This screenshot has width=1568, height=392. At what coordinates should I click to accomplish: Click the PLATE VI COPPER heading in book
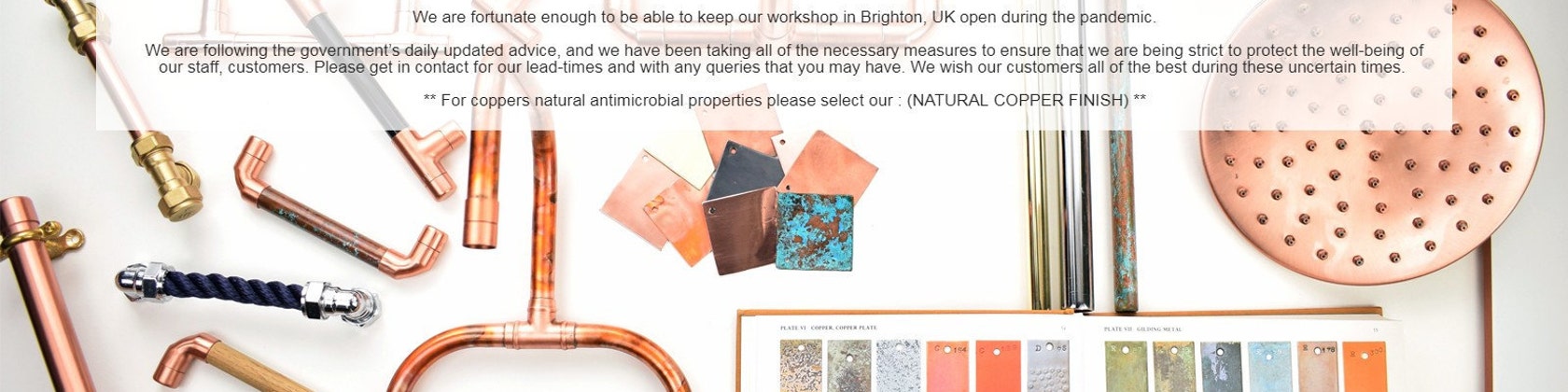point(828,328)
